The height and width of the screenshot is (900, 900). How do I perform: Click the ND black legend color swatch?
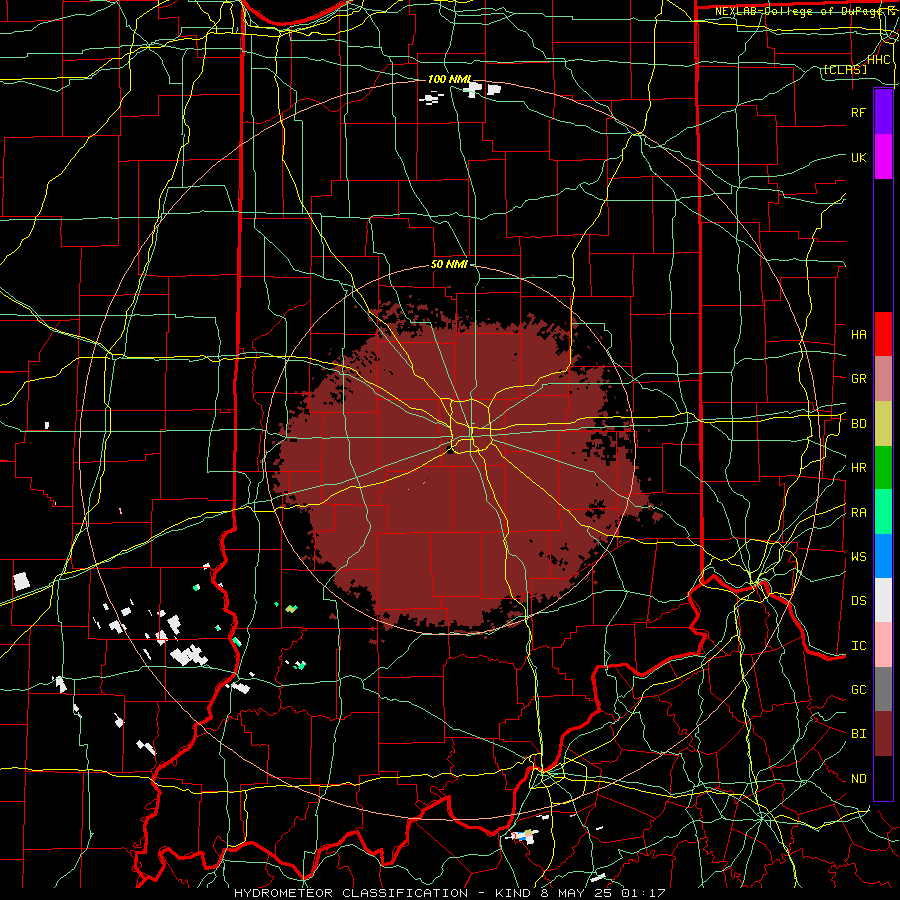(x=883, y=778)
